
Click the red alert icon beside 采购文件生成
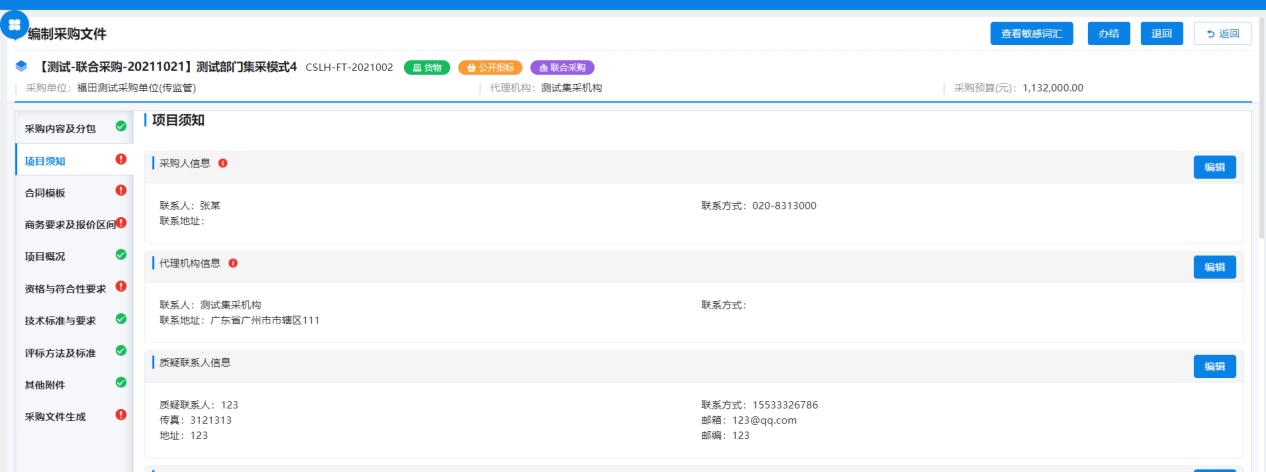pyautogui.click(x=121, y=415)
